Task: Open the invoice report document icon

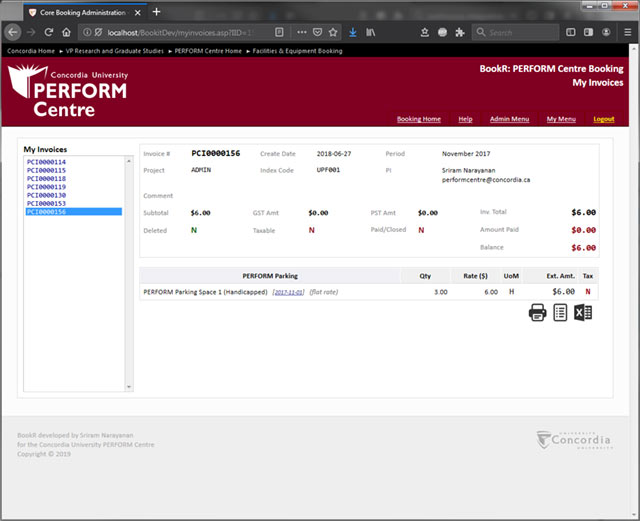Action: tap(561, 313)
